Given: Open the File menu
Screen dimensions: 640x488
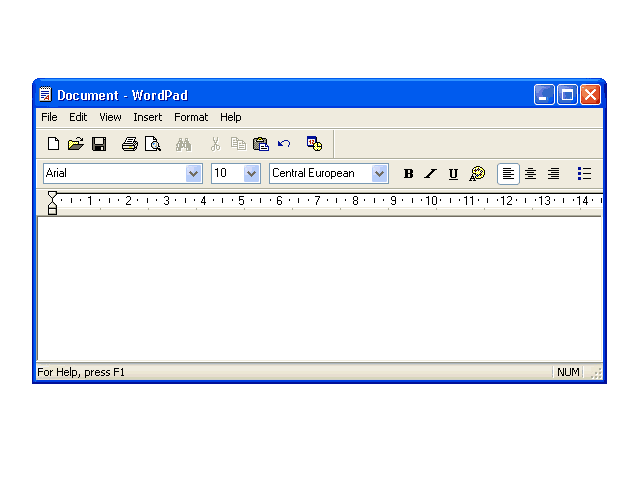Looking at the screenshot, I should tap(49, 118).
